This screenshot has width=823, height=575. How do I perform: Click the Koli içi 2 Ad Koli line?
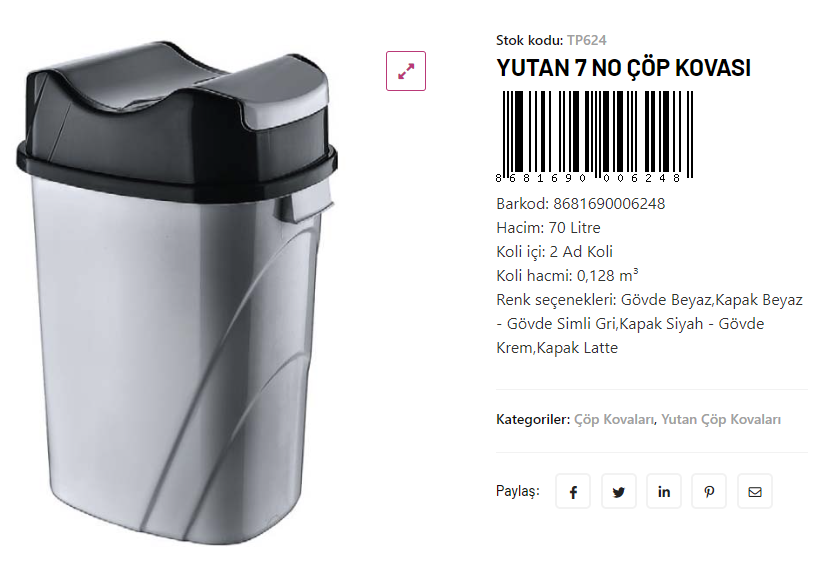click(554, 252)
